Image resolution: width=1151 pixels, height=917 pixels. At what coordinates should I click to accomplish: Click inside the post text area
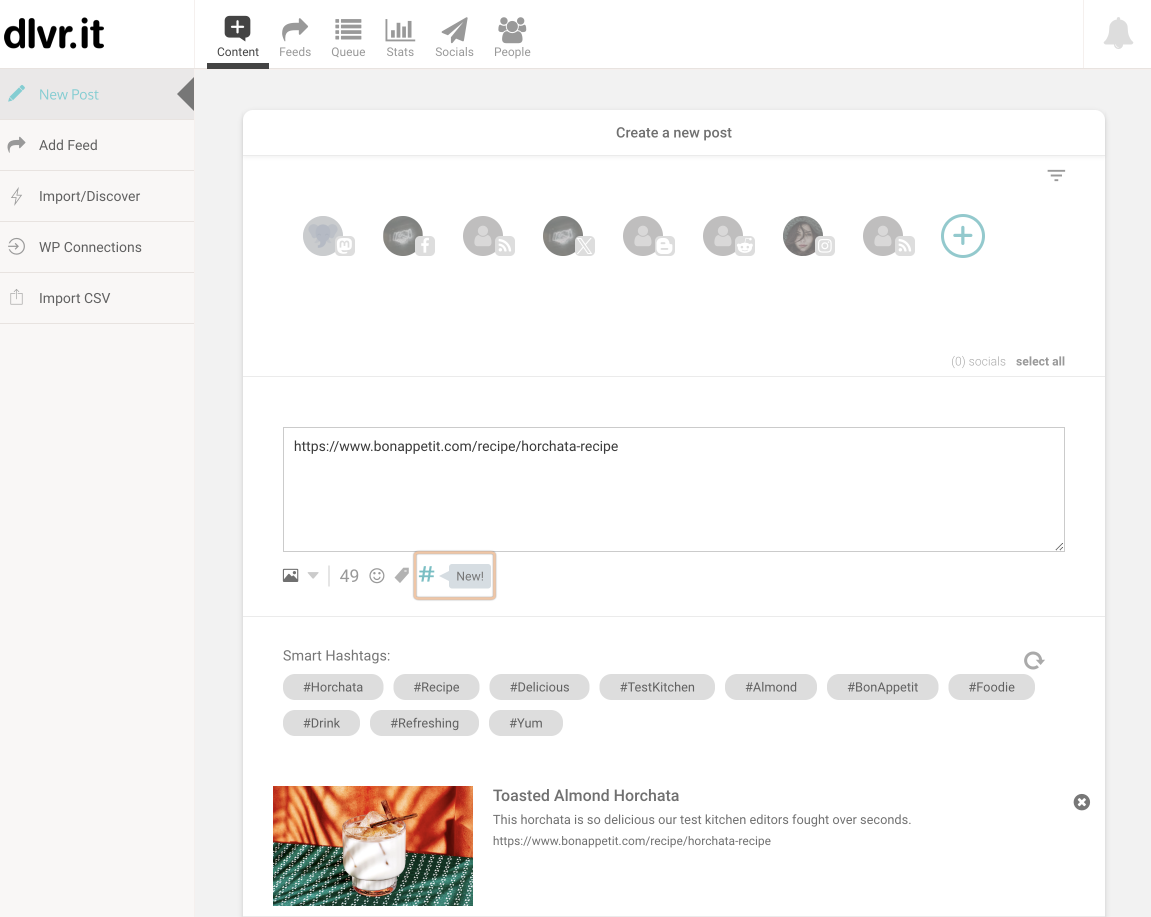coord(673,489)
